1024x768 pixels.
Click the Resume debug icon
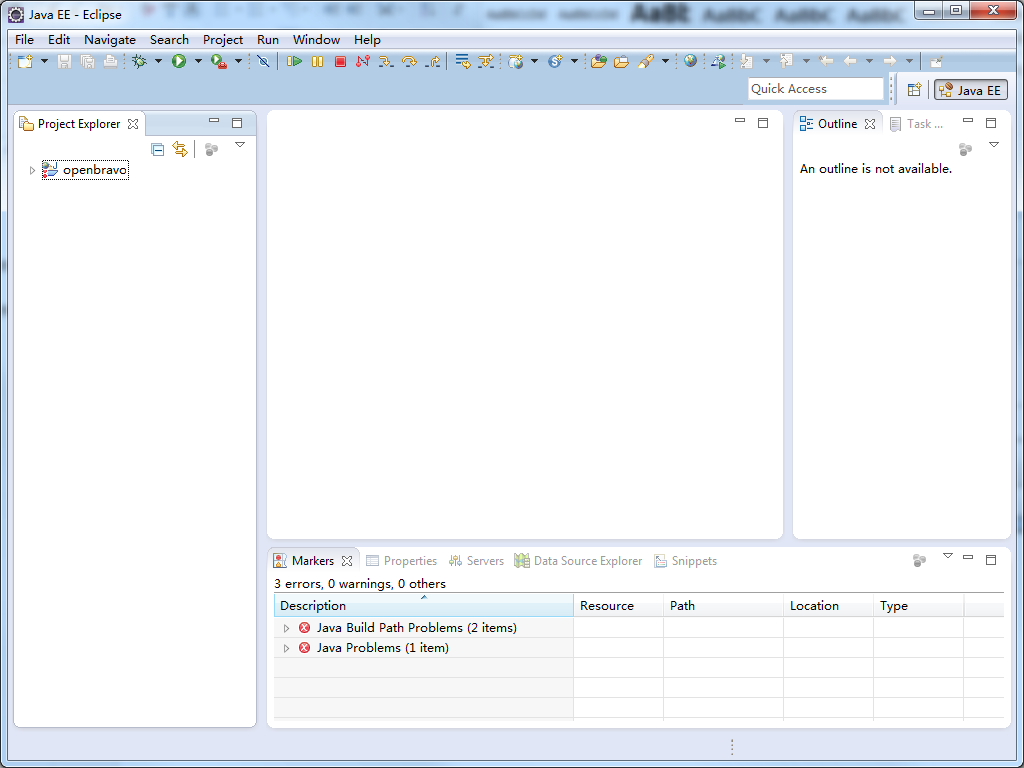(294, 61)
